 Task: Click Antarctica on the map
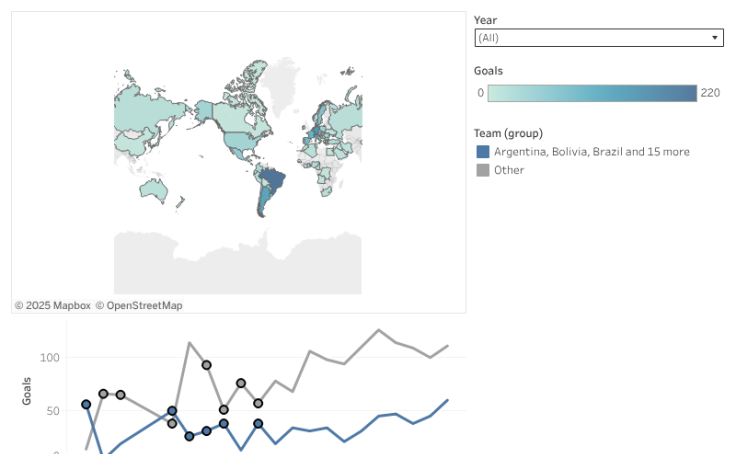pyautogui.click(x=236, y=260)
